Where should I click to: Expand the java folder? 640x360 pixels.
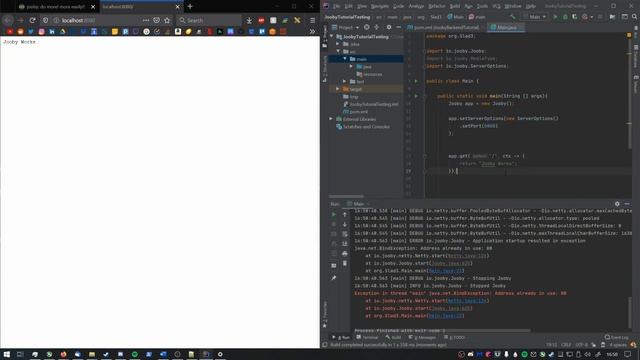(351, 66)
